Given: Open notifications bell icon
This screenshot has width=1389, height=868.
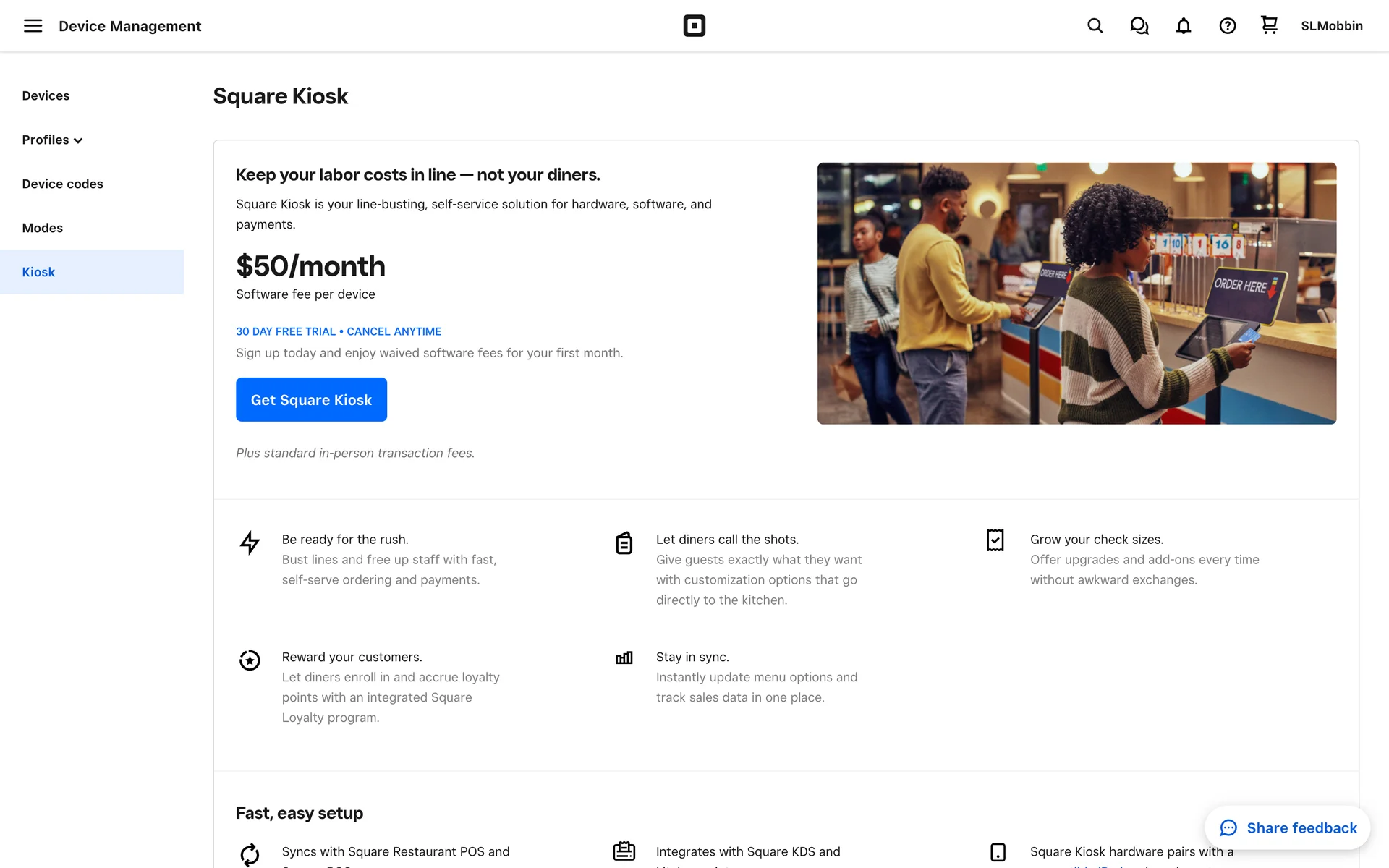Looking at the screenshot, I should (x=1183, y=26).
